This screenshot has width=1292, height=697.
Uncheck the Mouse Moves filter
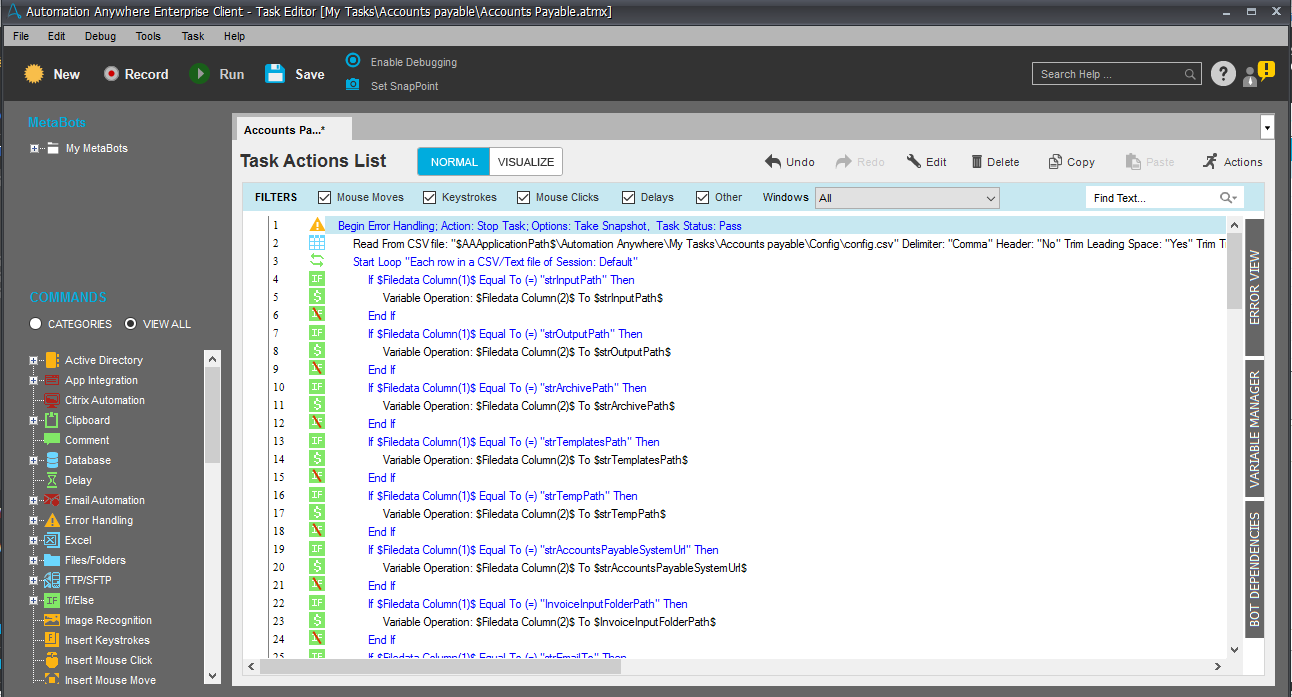[325, 198]
